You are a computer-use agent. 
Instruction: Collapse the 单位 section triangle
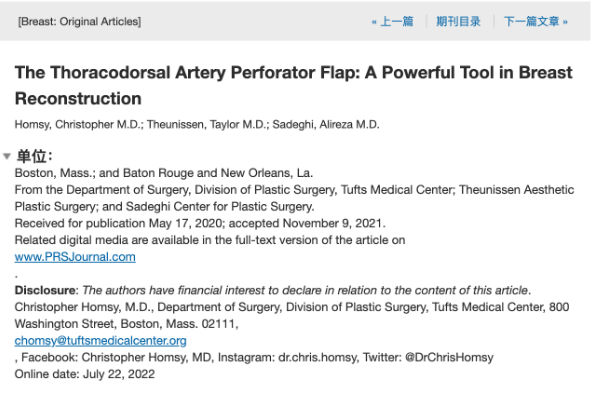[7, 156]
